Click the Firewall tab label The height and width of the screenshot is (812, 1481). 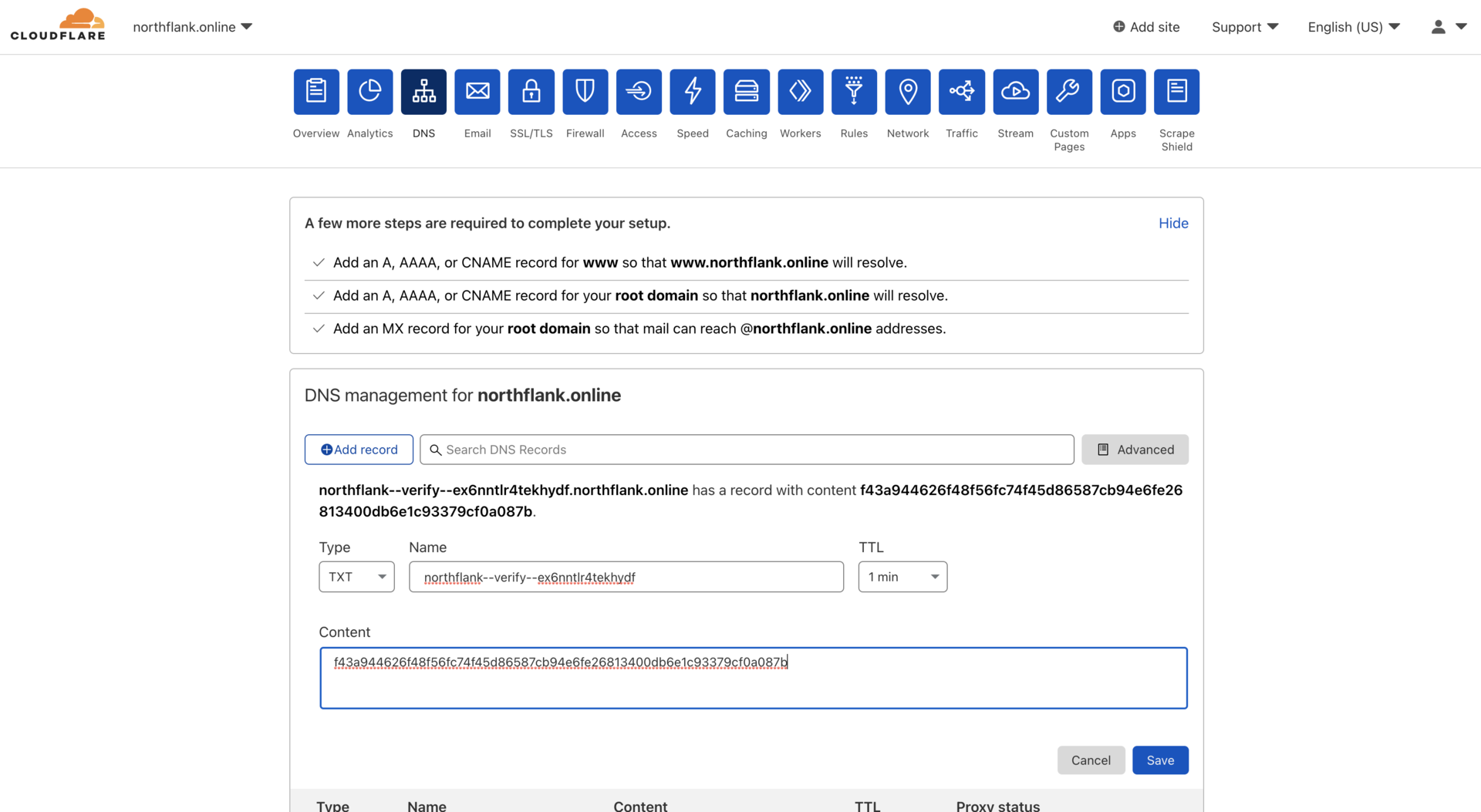(x=585, y=133)
